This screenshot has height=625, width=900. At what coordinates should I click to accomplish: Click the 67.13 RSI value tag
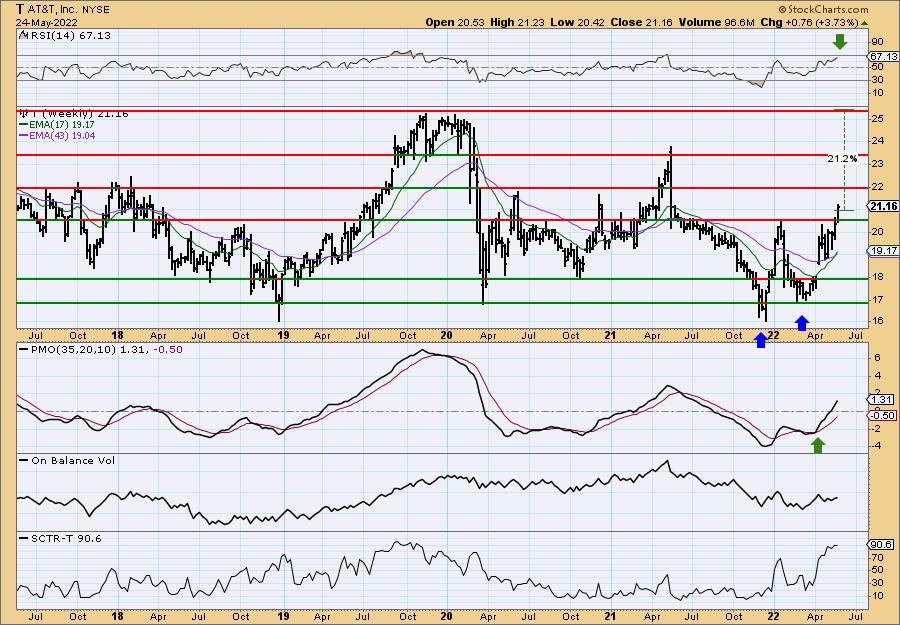pyautogui.click(x=883, y=56)
